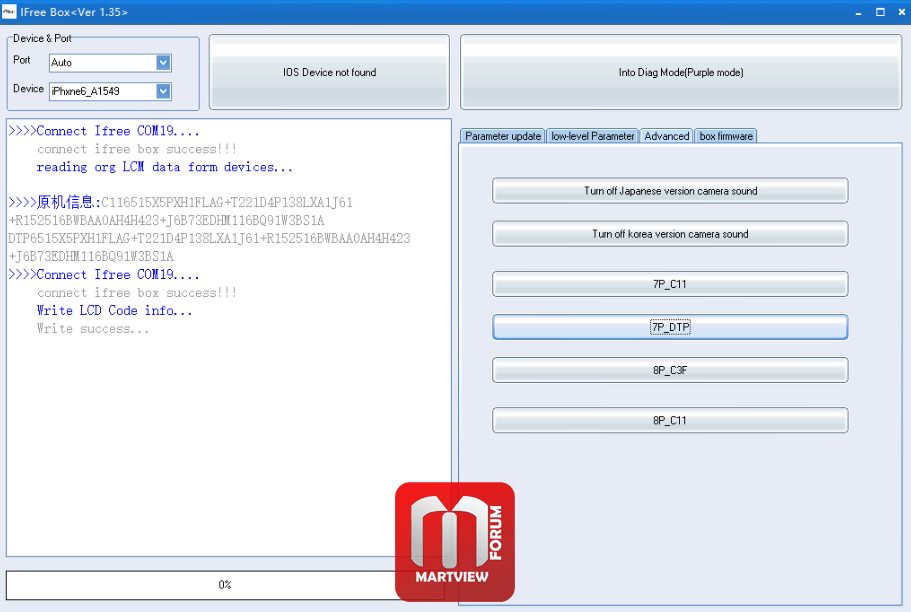Viewport: 911px width, 612px height.
Task: Click the 8P_C3F button
Action: pyautogui.click(x=670, y=370)
